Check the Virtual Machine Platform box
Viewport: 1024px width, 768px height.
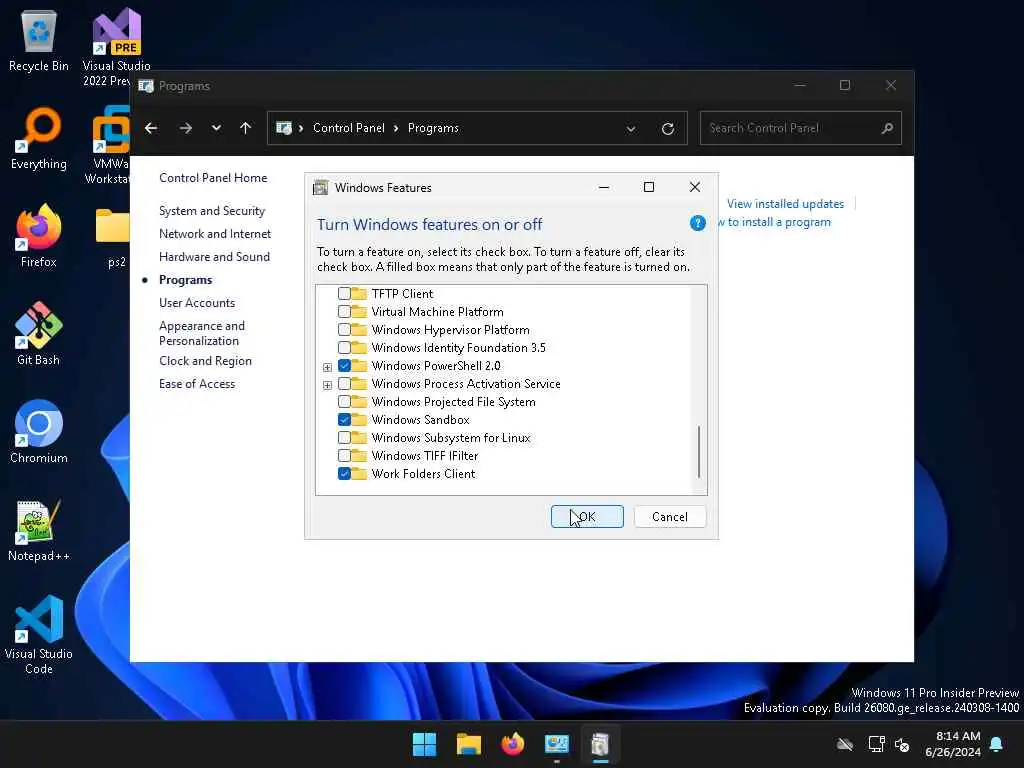344,312
